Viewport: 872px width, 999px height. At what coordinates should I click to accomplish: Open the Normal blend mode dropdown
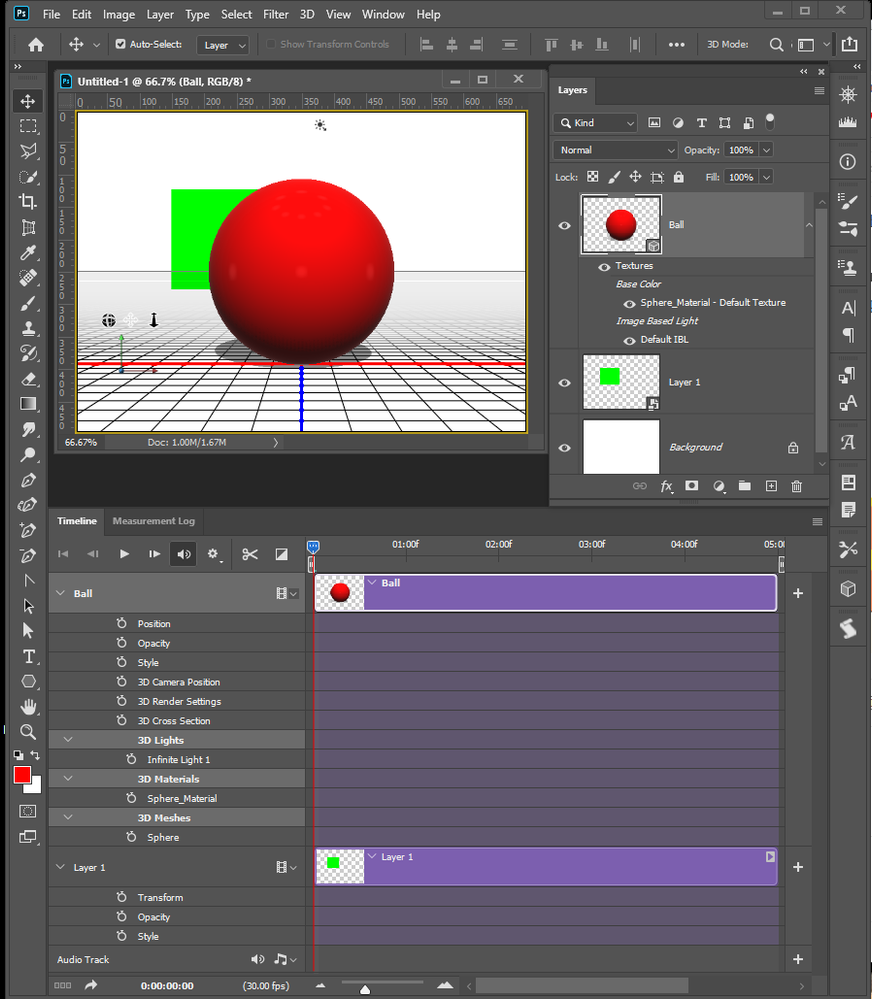614,149
